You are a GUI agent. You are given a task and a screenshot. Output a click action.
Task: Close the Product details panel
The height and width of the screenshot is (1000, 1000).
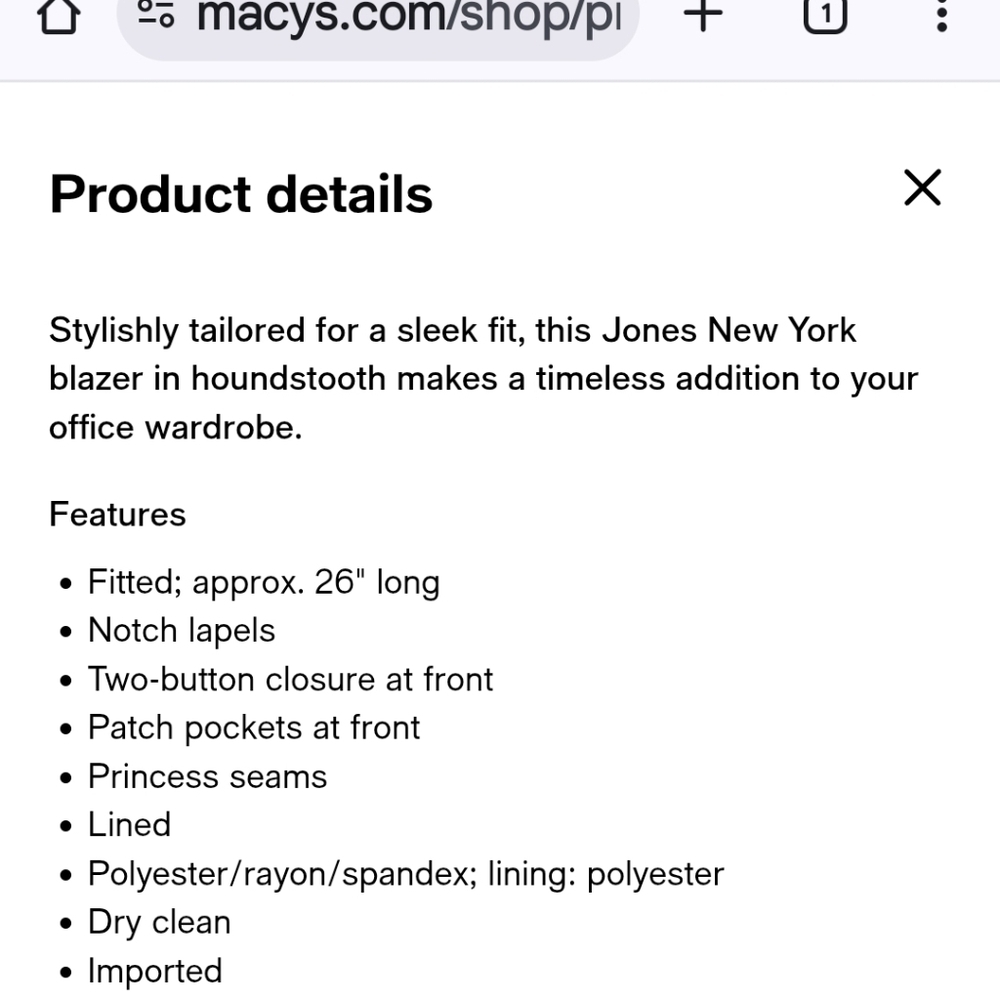click(x=922, y=188)
